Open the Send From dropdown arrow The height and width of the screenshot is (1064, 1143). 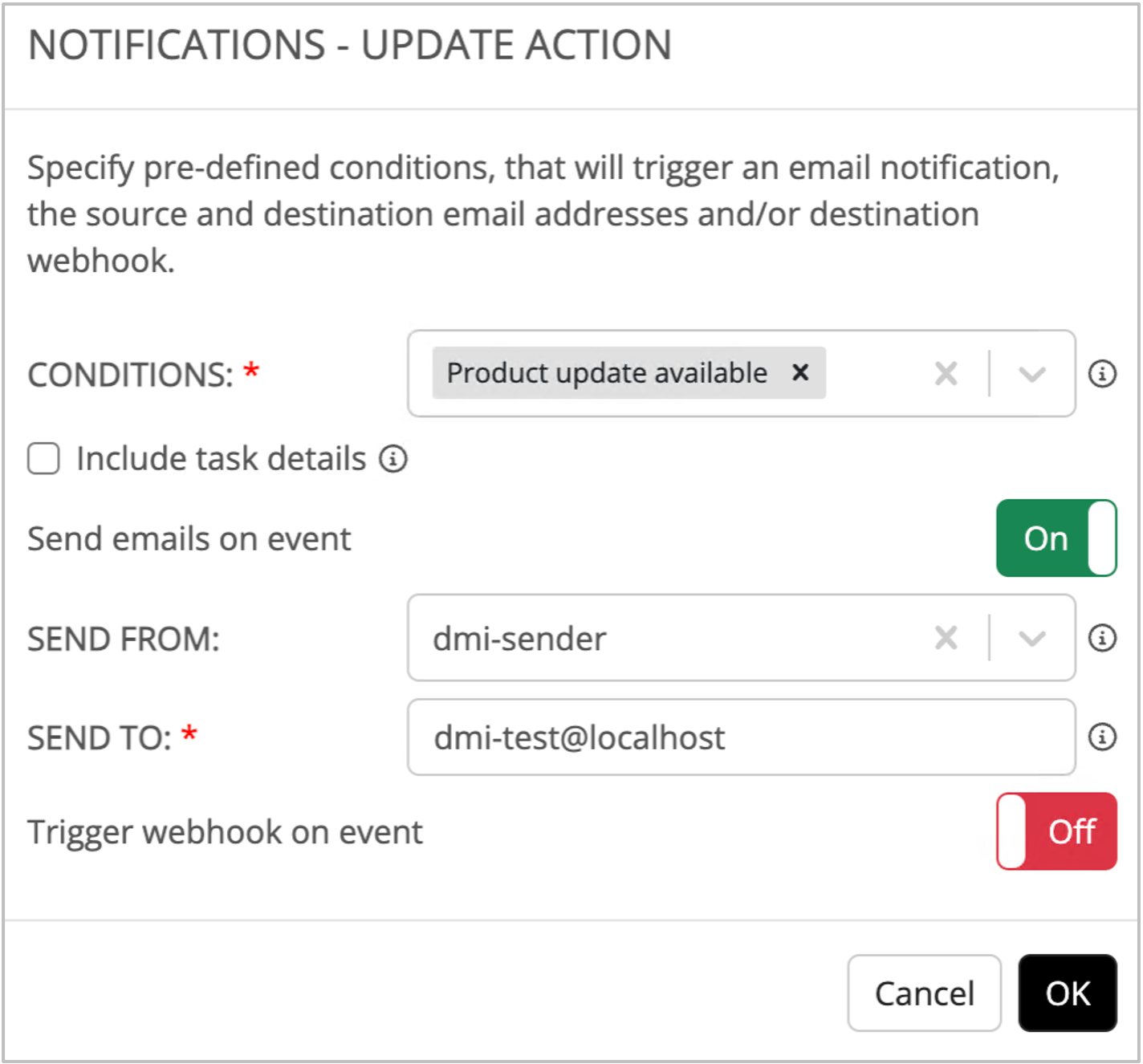(x=1031, y=638)
